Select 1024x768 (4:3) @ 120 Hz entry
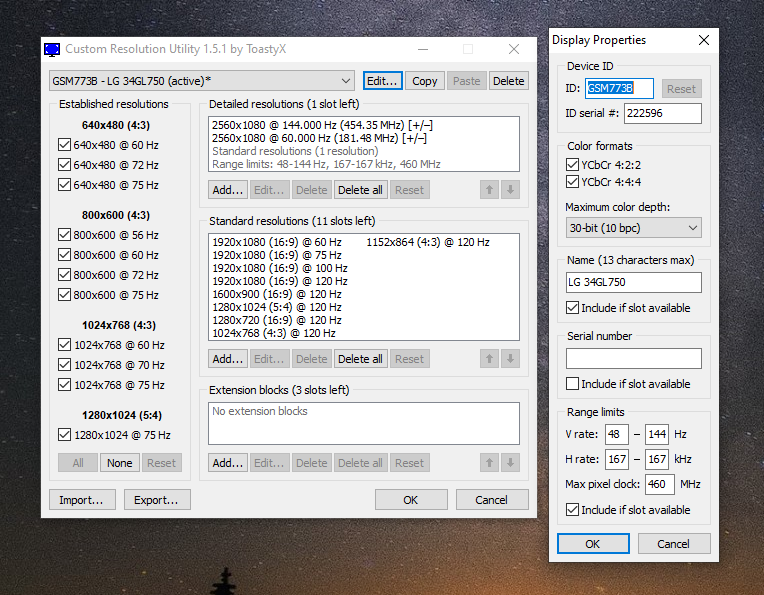 (274, 333)
